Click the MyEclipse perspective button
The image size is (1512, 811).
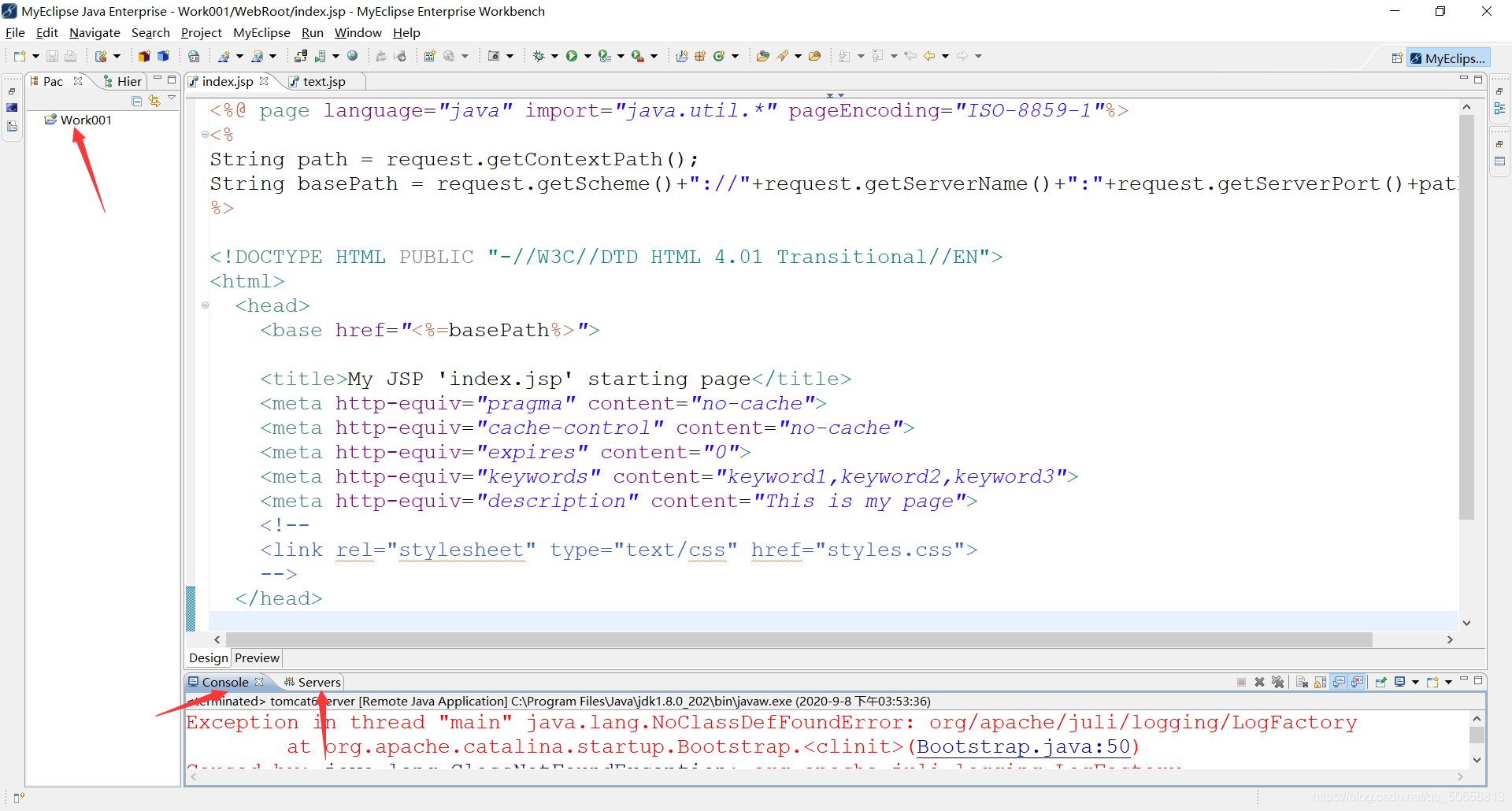click(x=1448, y=58)
